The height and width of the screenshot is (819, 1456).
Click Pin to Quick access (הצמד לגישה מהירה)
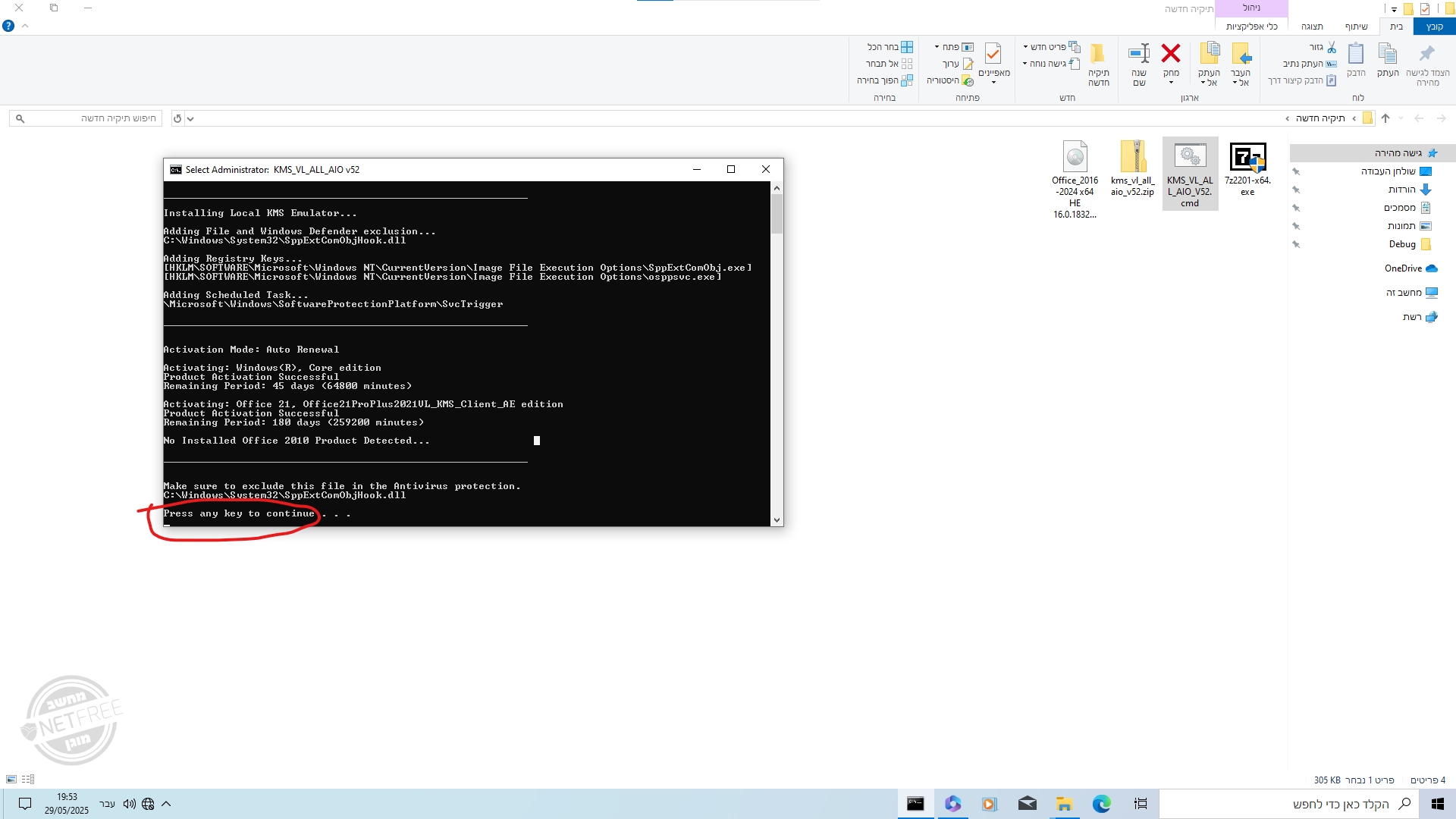(x=1427, y=64)
